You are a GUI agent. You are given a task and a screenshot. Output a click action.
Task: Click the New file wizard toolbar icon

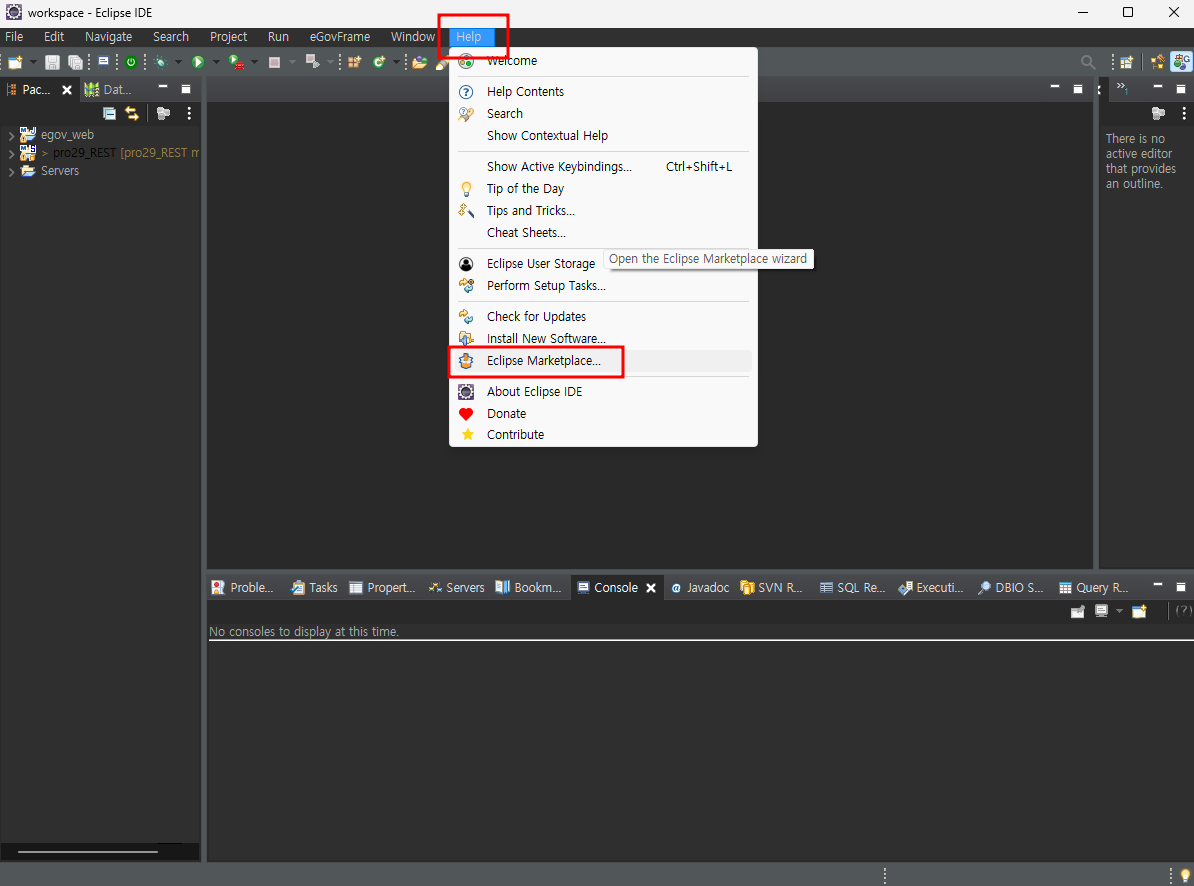pos(15,62)
